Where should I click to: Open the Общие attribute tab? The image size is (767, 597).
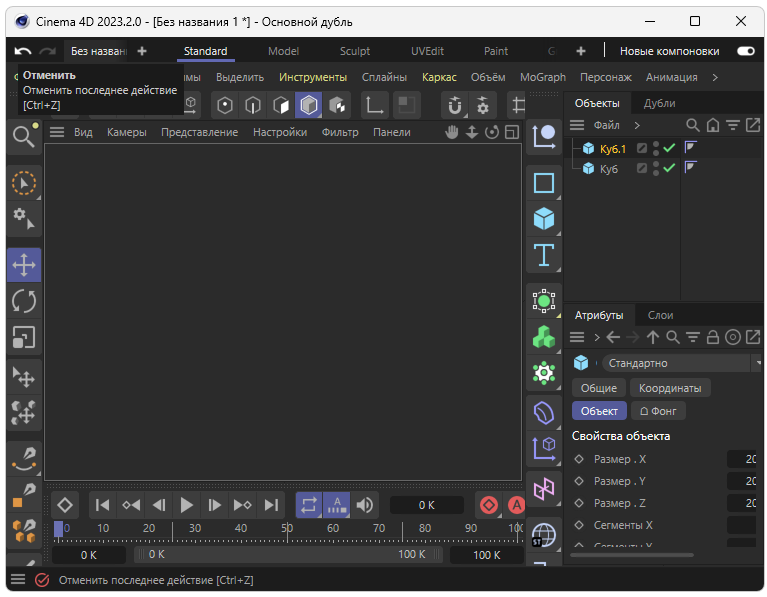point(599,388)
